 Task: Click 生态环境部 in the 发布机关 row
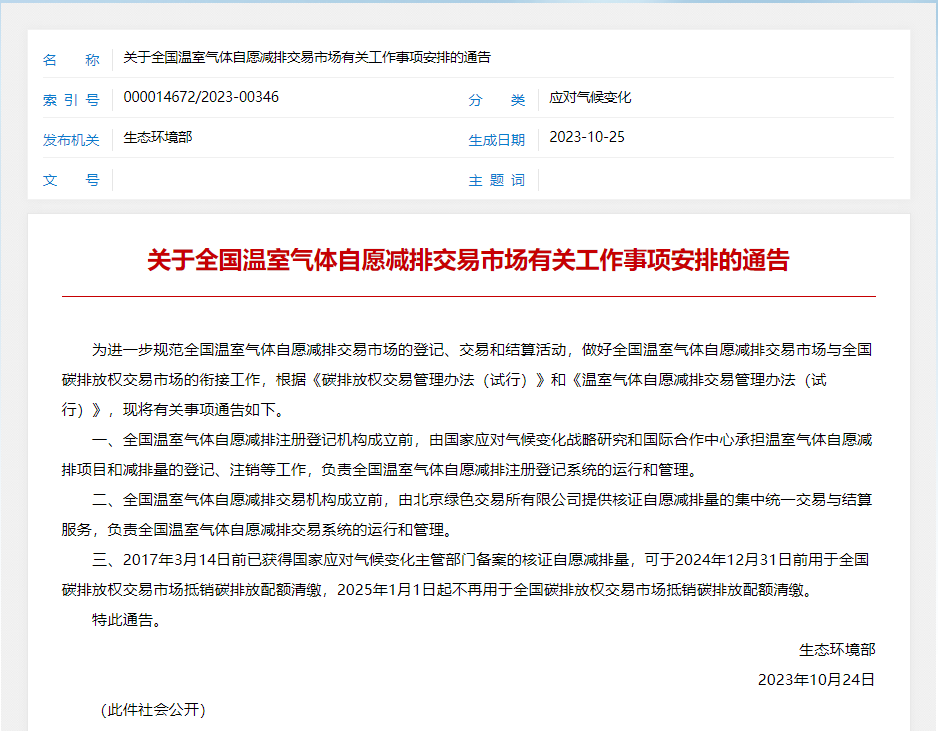pos(158,137)
